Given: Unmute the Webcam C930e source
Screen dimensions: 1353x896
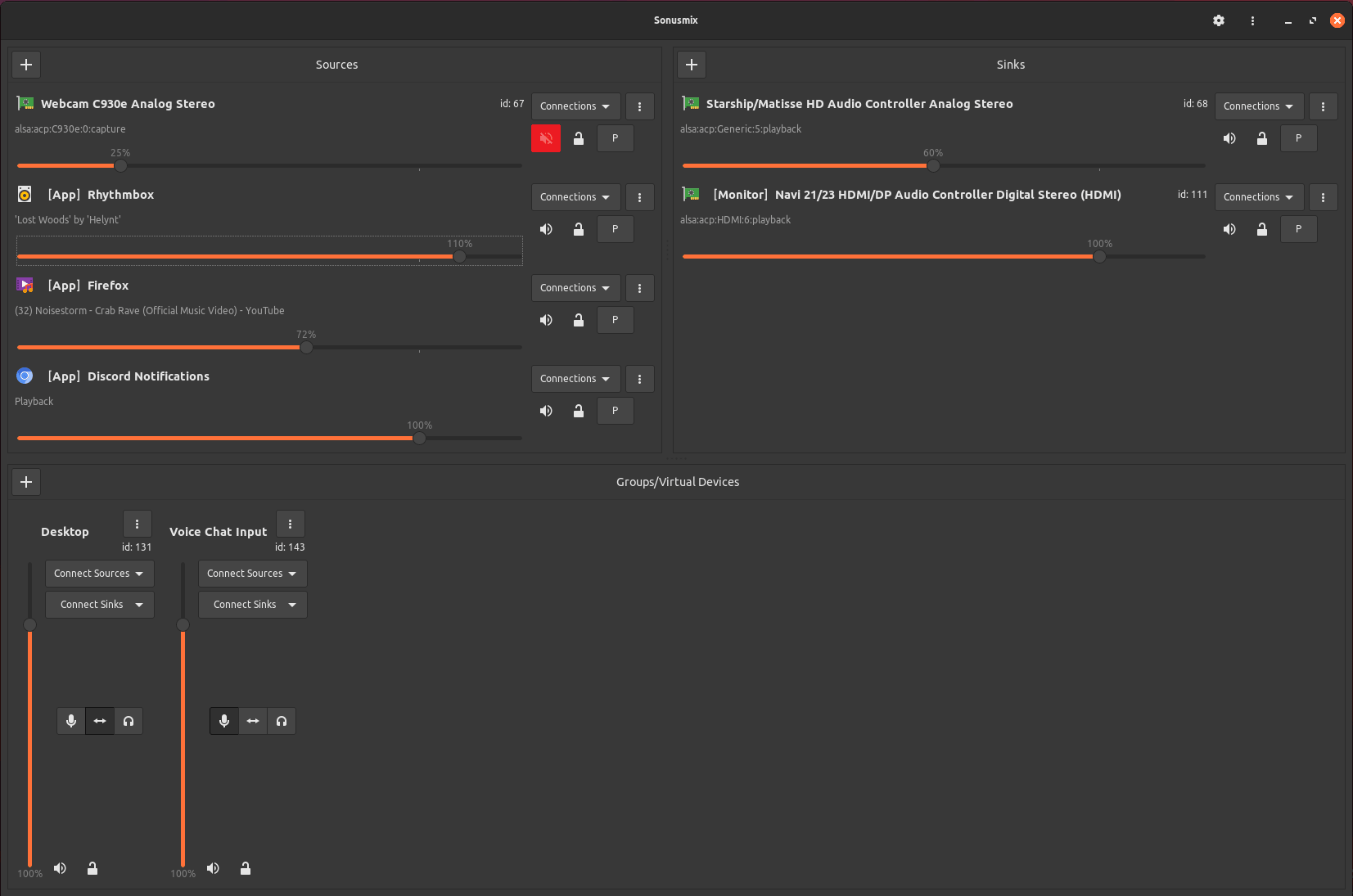Looking at the screenshot, I should (x=546, y=138).
